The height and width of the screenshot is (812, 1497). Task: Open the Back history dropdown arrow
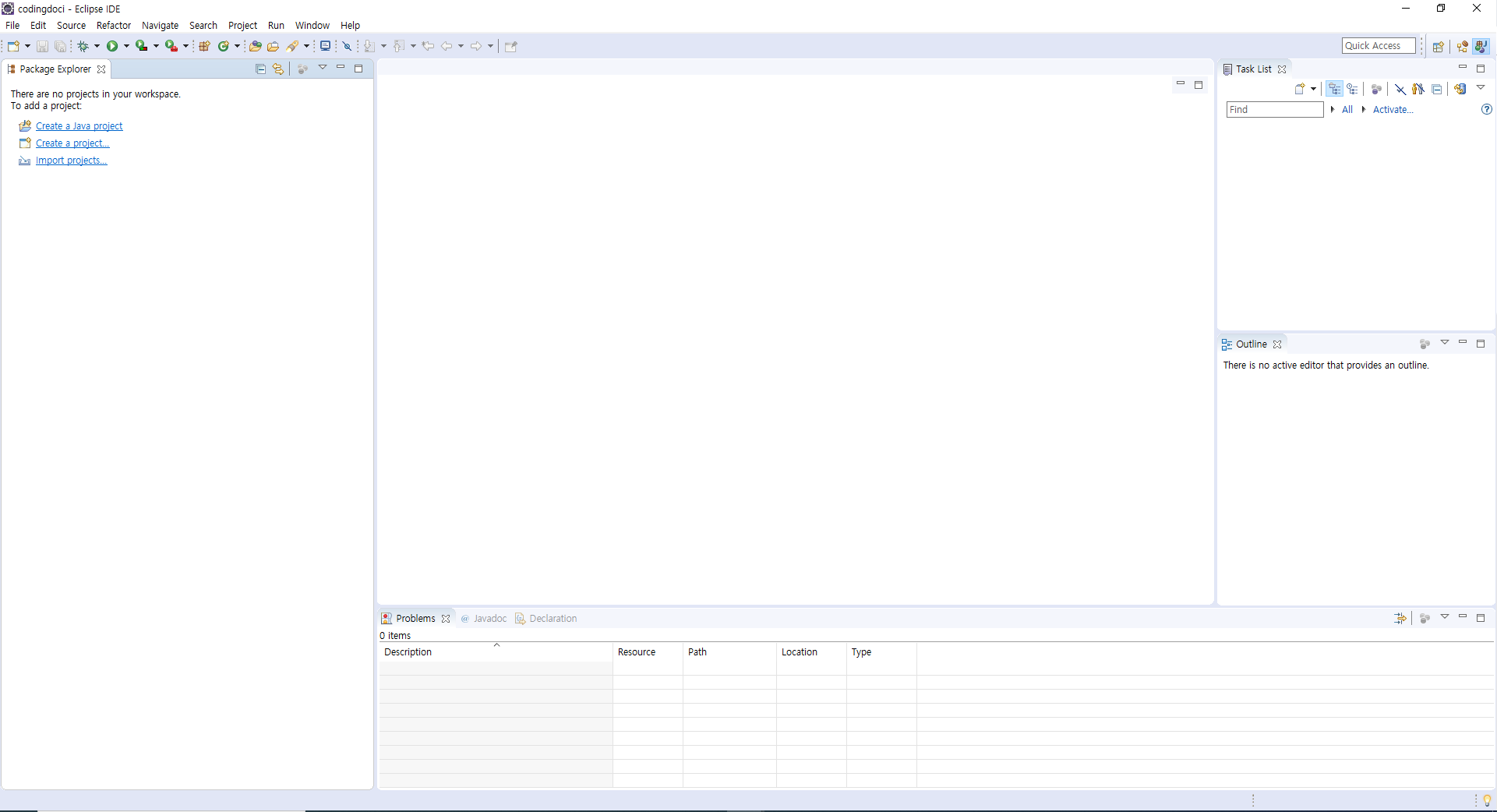coord(461,46)
